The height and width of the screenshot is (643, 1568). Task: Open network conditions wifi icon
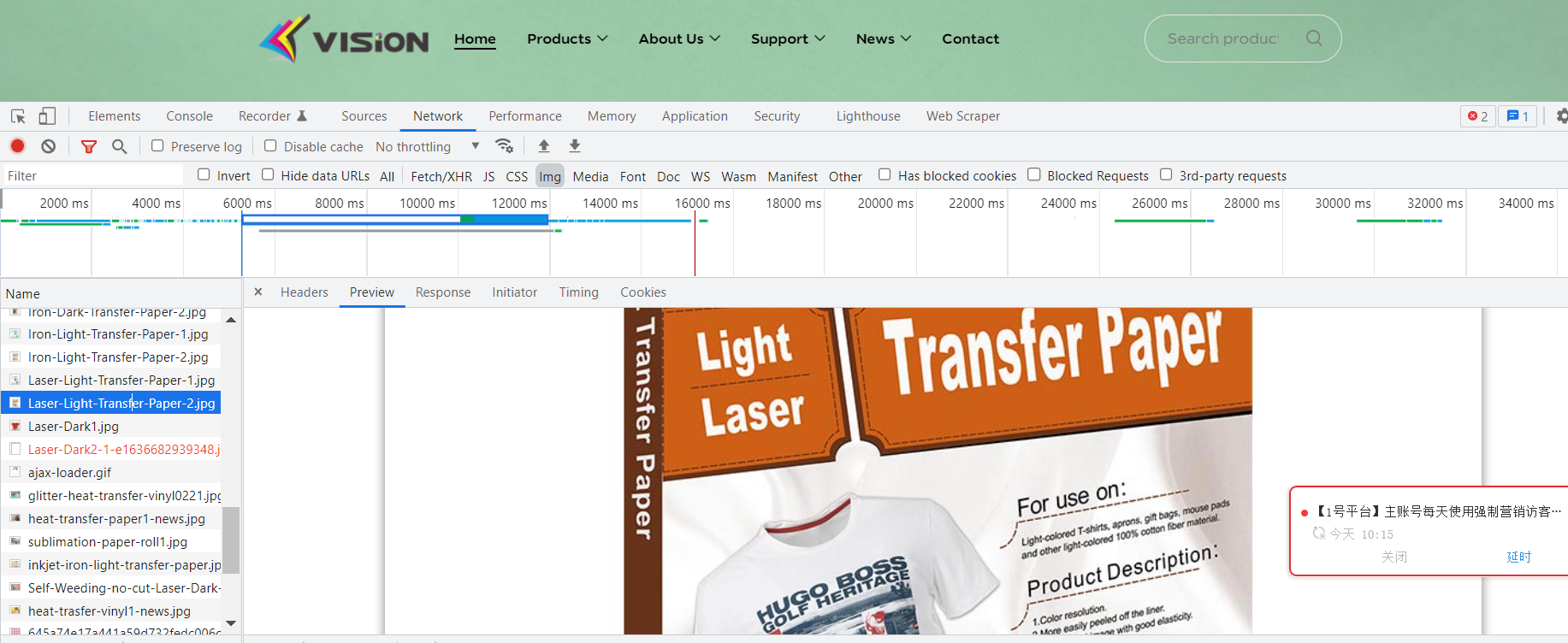pos(505,145)
